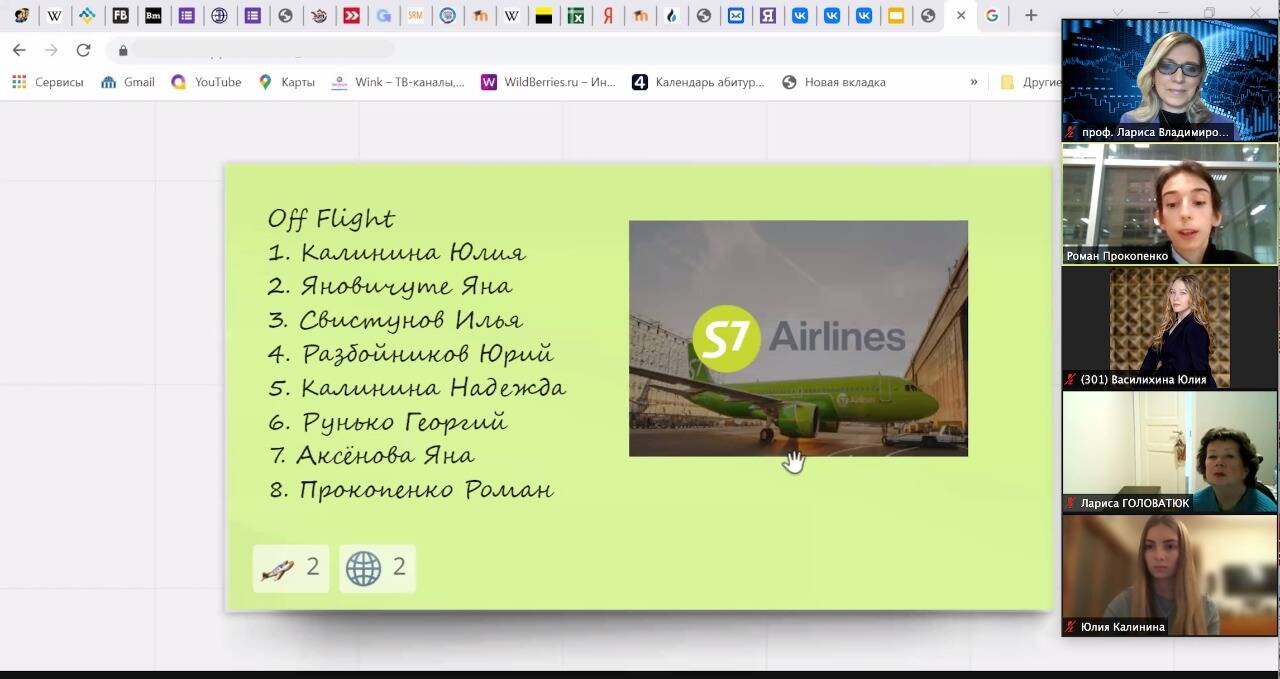The width and height of the screenshot is (1280, 679).
Task: Select the (301) Василихина Юлия video tile
Action: click(x=1169, y=328)
